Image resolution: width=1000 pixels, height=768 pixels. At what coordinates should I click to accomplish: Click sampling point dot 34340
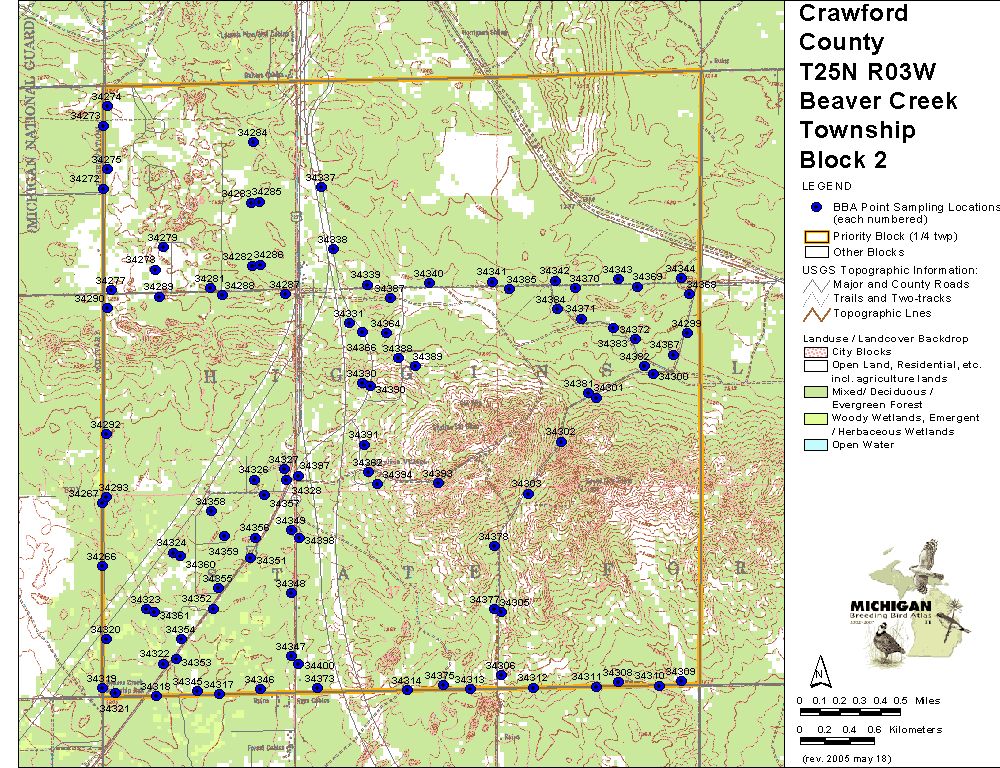coord(429,283)
